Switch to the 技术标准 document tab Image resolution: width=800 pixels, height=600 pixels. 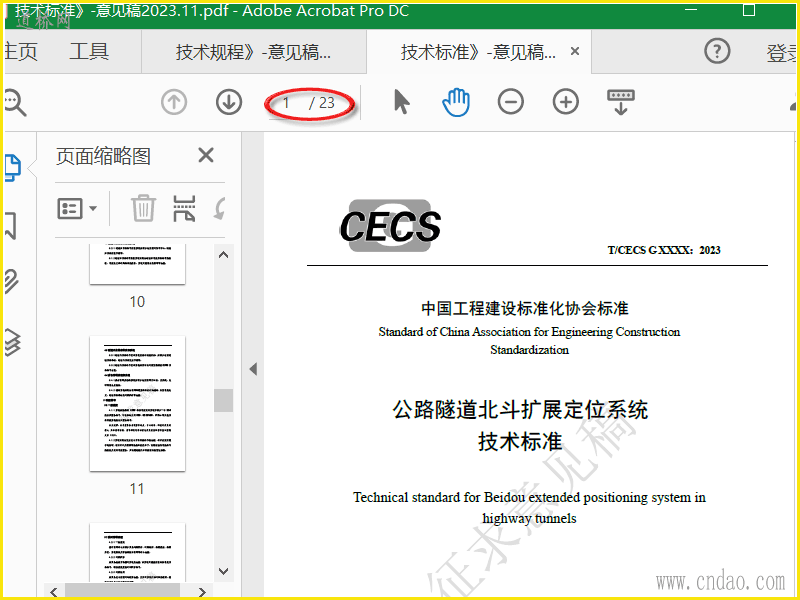pyautogui.click(x=478, y=52)
